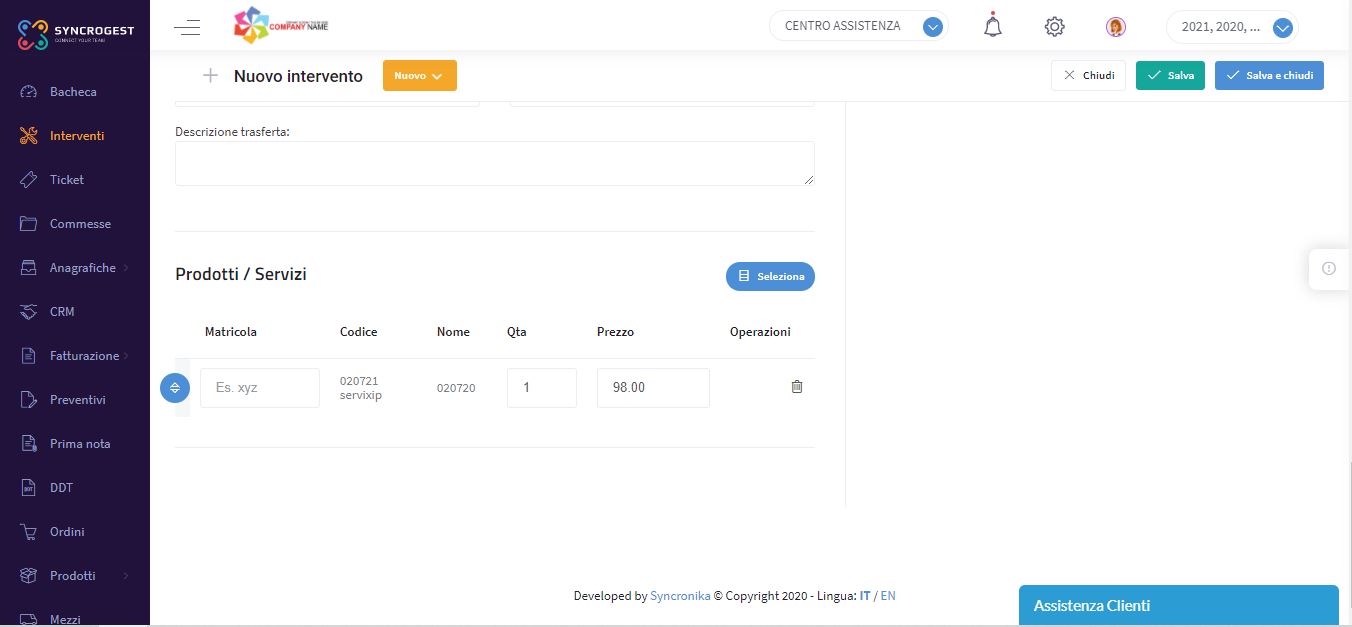Open the settings gear icon
Screen dimensions: 1352x627
(1054, 27)
